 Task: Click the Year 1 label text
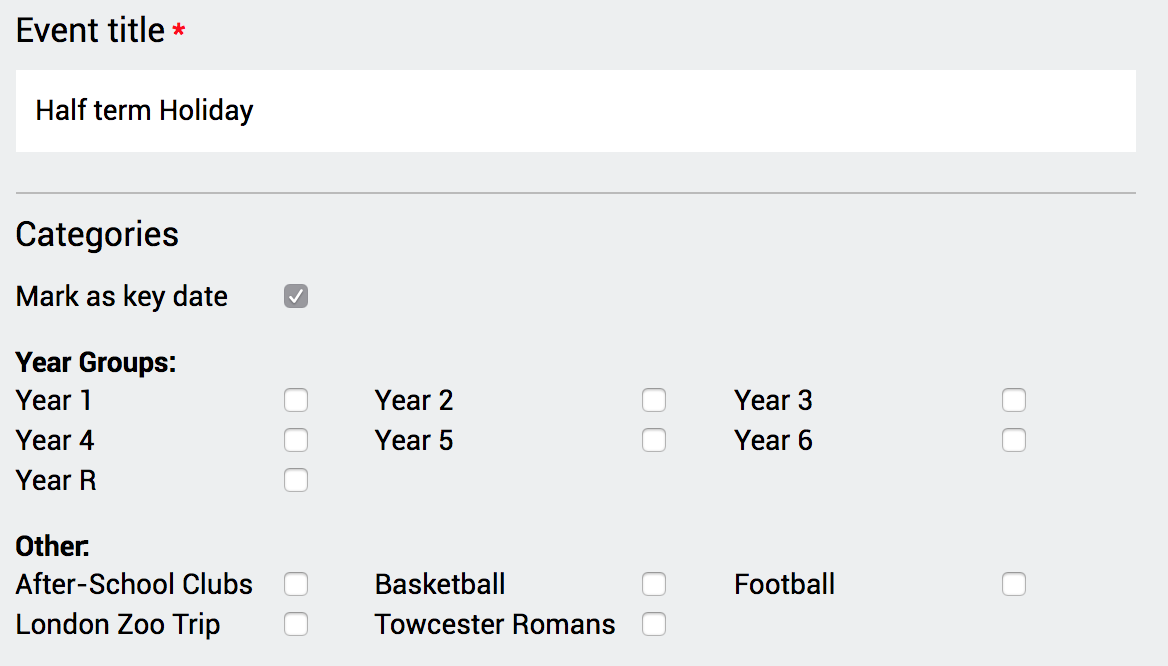point(54,401)
